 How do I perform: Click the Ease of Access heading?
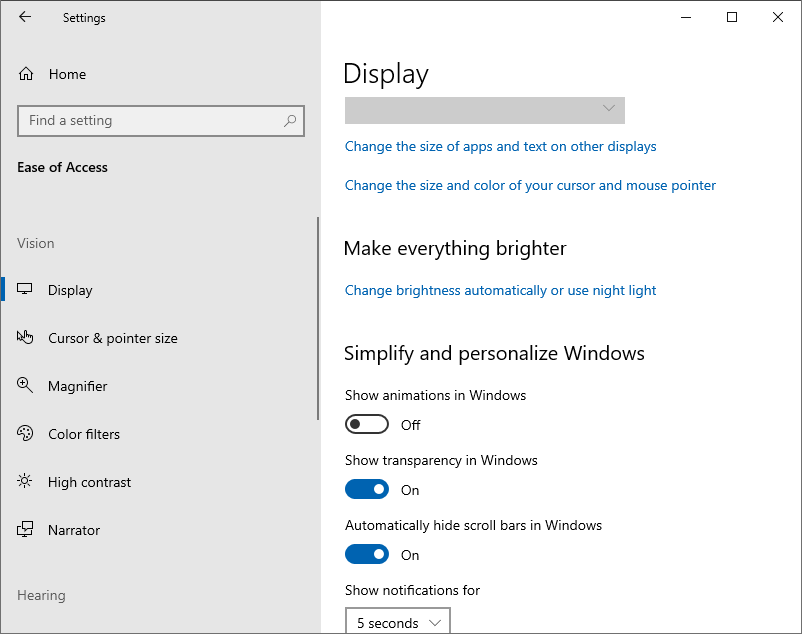coord(62,168)
